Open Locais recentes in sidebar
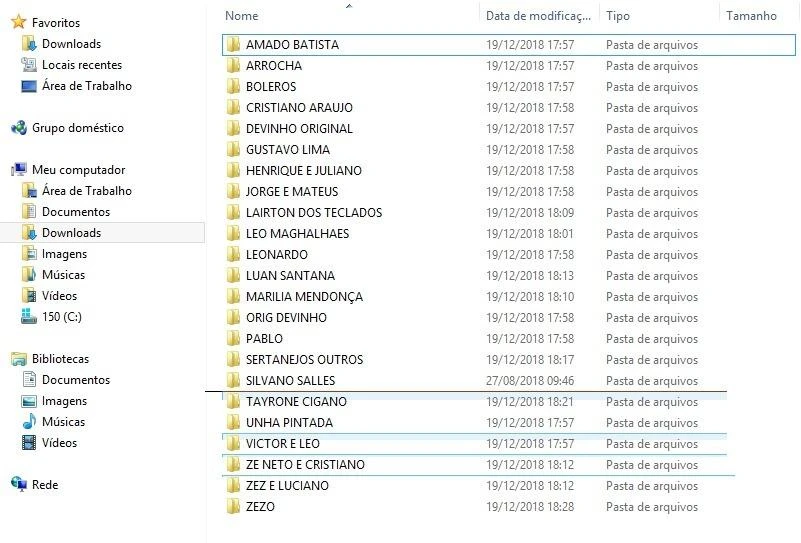 pyautogui.click(x=72, y=65)
